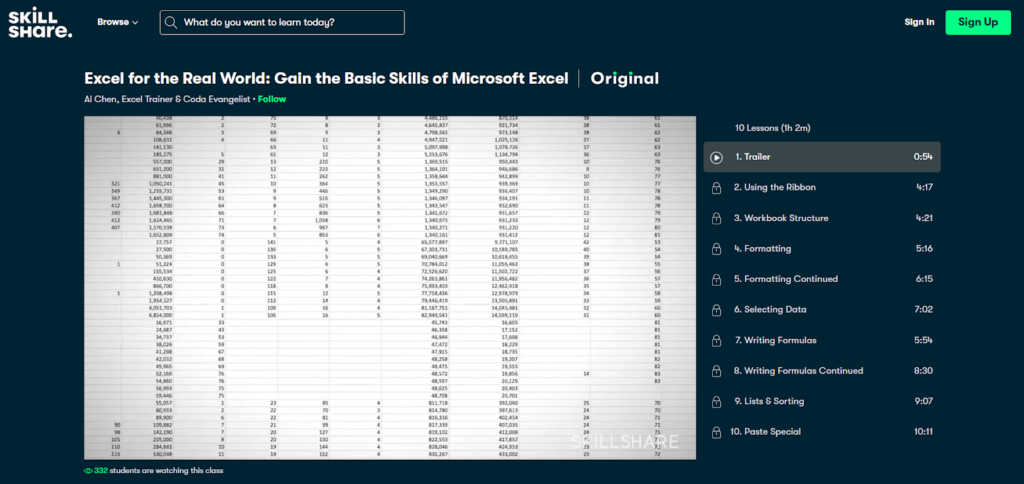Click the 9:07 lesson duration
1024x484 pixels.
(923, 401)
